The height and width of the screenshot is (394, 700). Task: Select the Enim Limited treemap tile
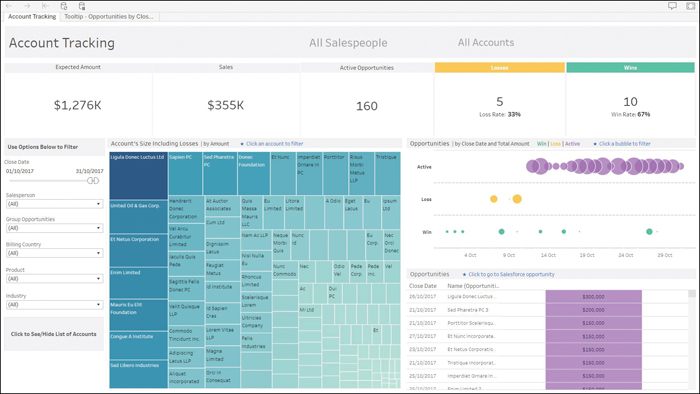pos(138,283)
